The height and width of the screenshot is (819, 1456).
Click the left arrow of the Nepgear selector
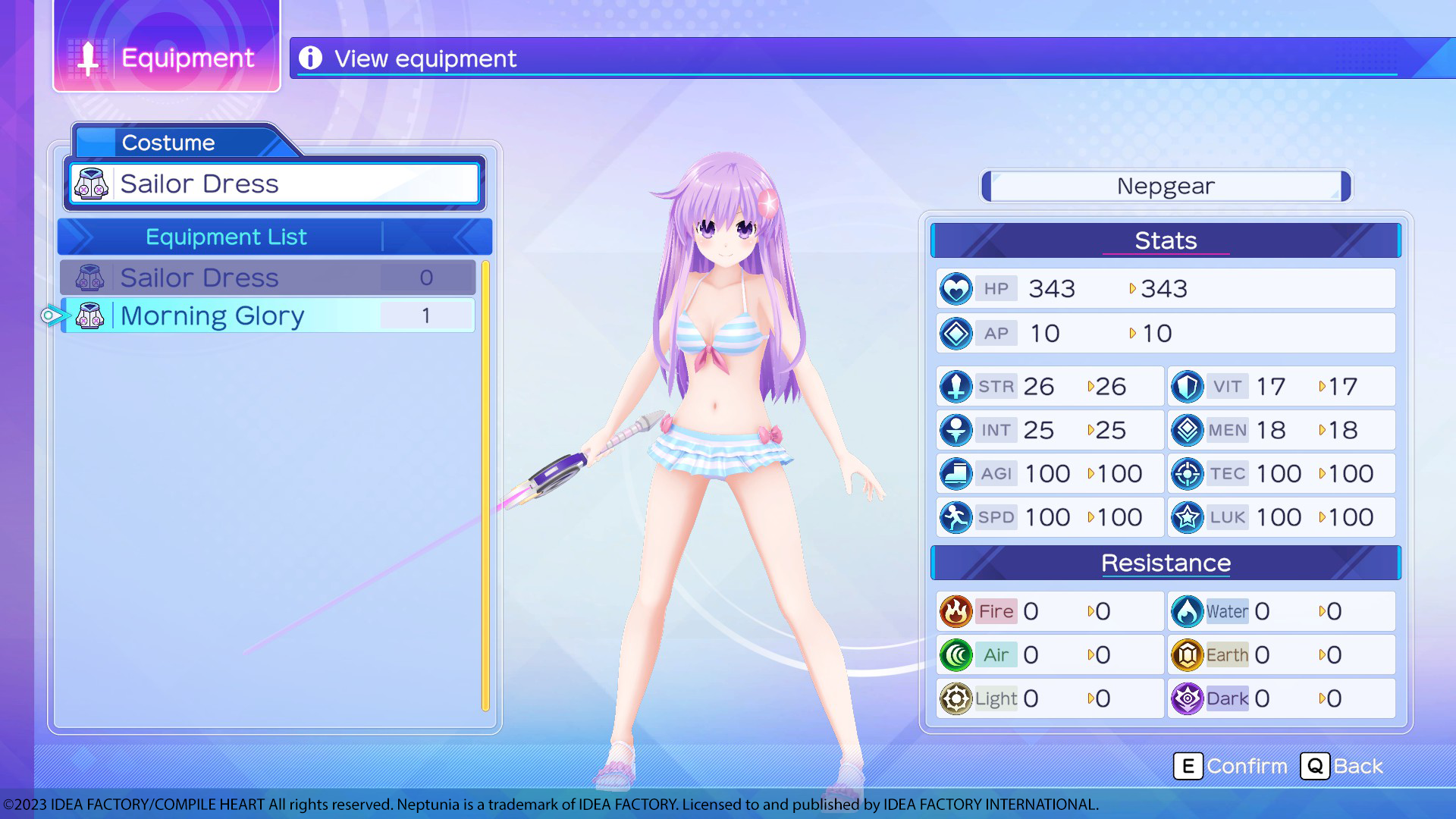pyautogui.click(x=987, y=187)
